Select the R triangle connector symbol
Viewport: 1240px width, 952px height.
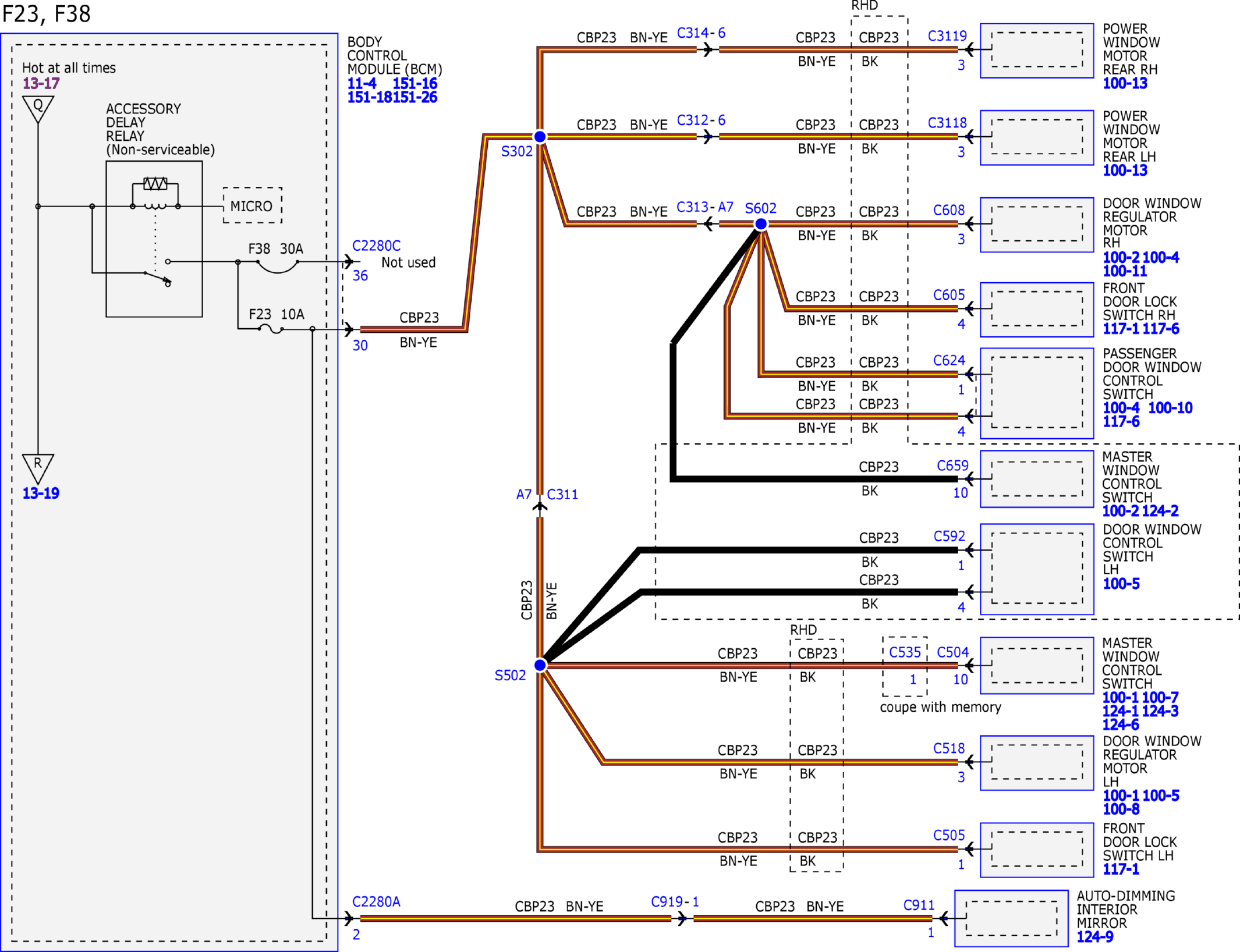pyautogui.click(x=38, y=468)
